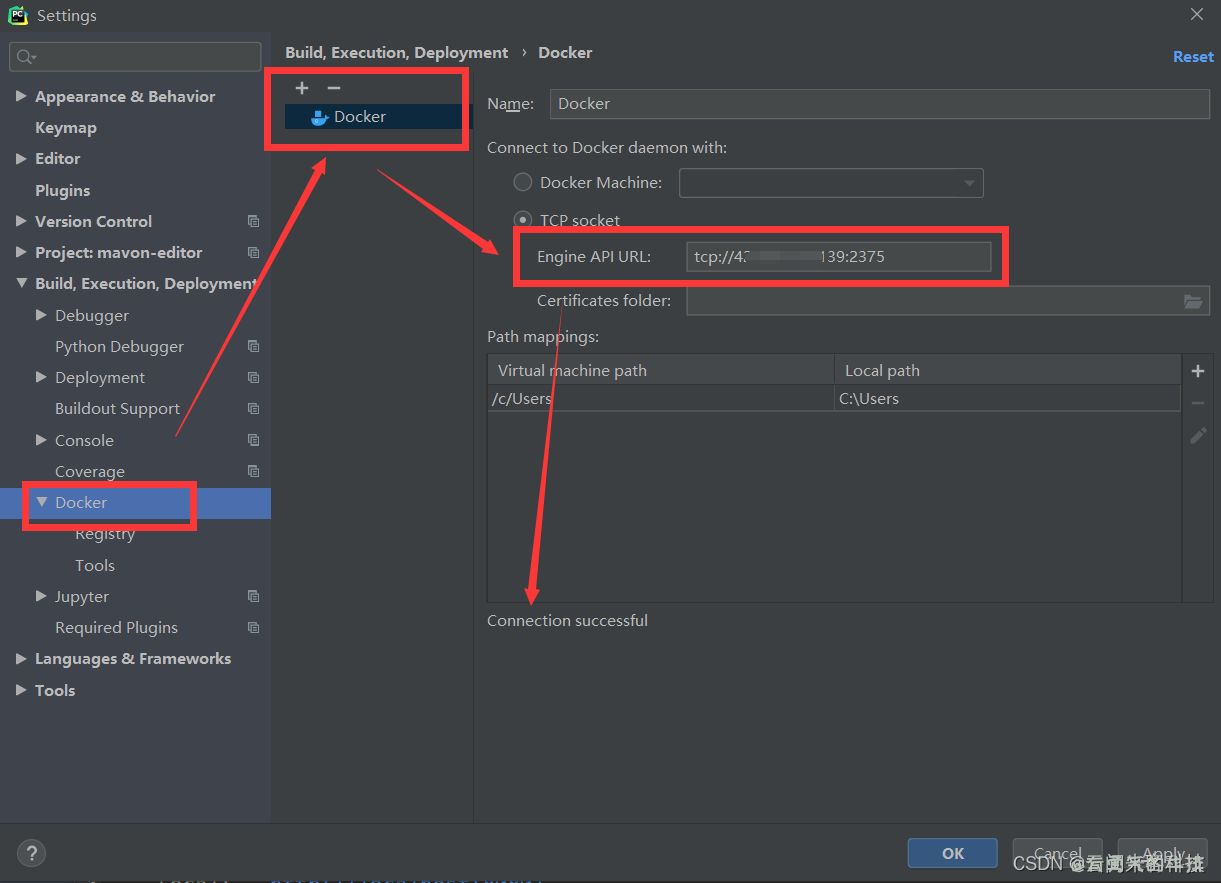The height and width of the screenshot is (883, 1221).
Task: Expand the Appearance & Behavior section
Action: (x=21, y=96)
